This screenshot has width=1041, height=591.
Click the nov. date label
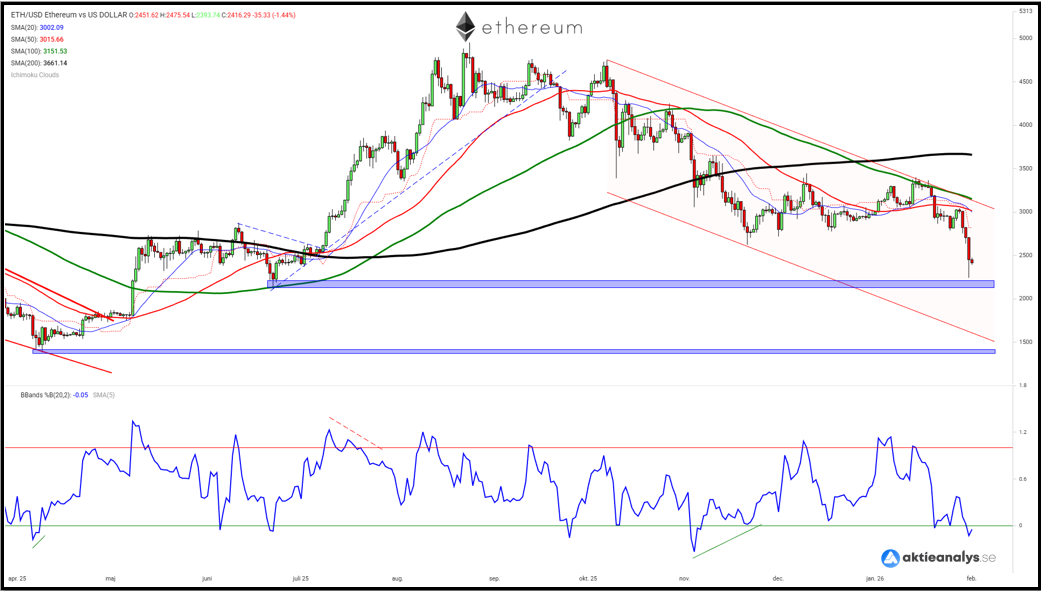coord(686,578)
